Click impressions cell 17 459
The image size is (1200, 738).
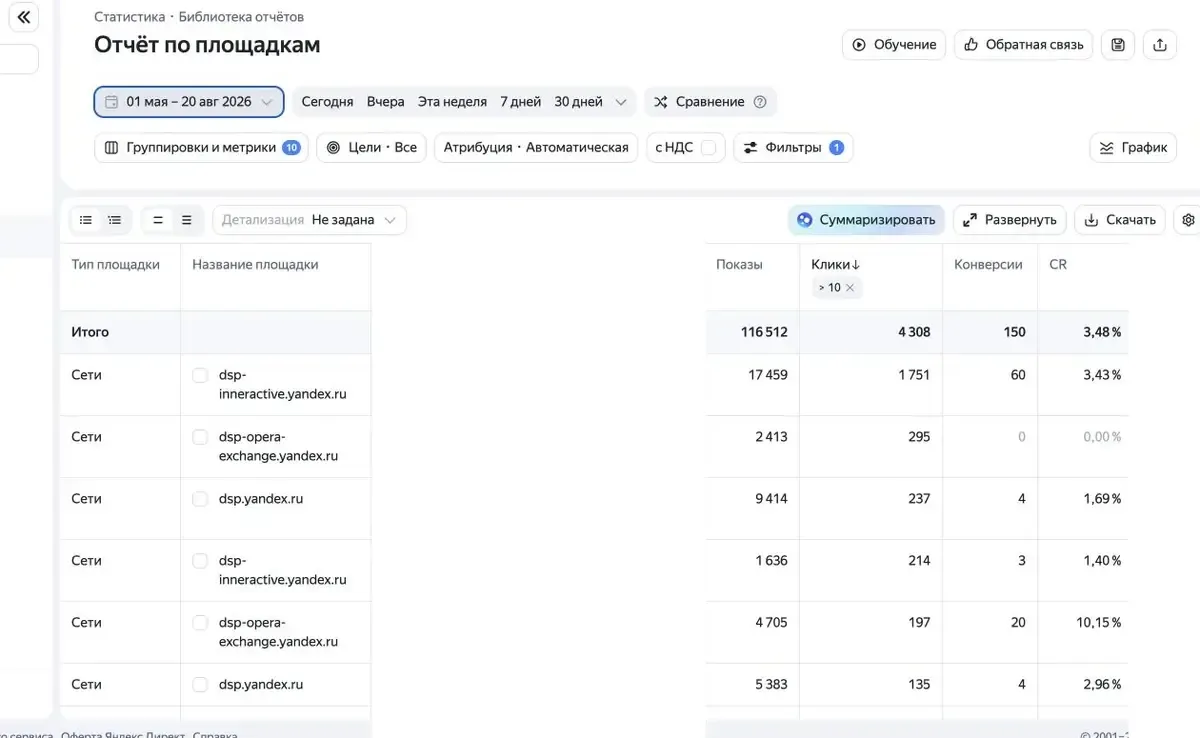click(768, 375)
